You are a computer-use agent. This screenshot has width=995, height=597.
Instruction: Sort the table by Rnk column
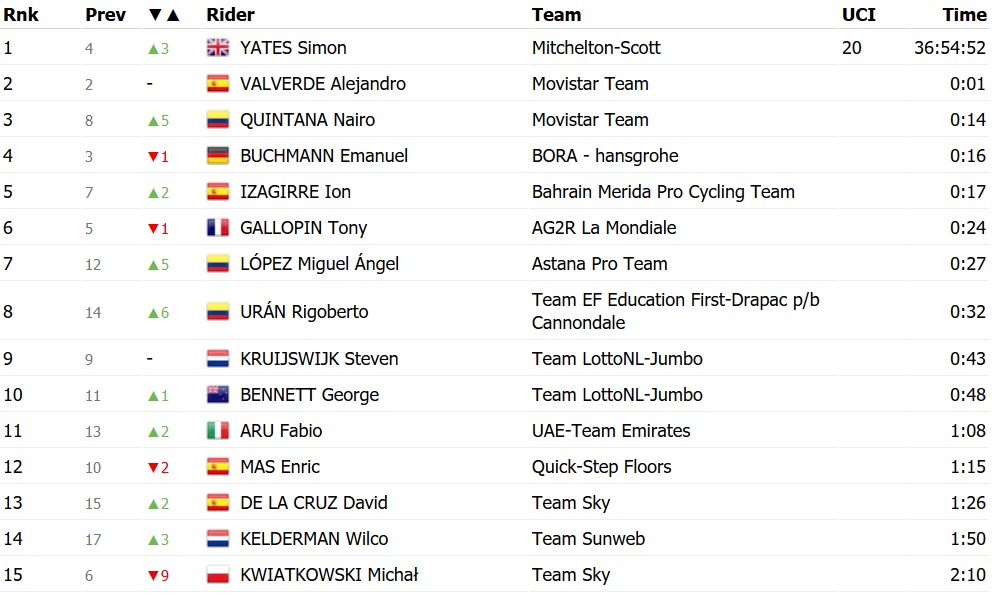click(20, 15)
